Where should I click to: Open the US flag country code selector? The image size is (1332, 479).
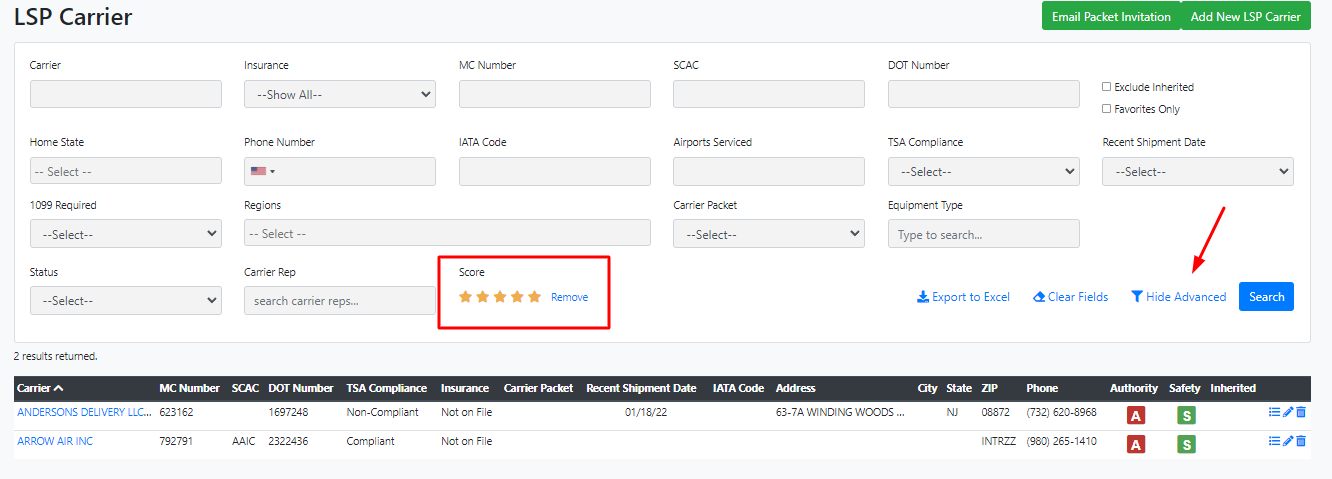(x=263, y=171)
